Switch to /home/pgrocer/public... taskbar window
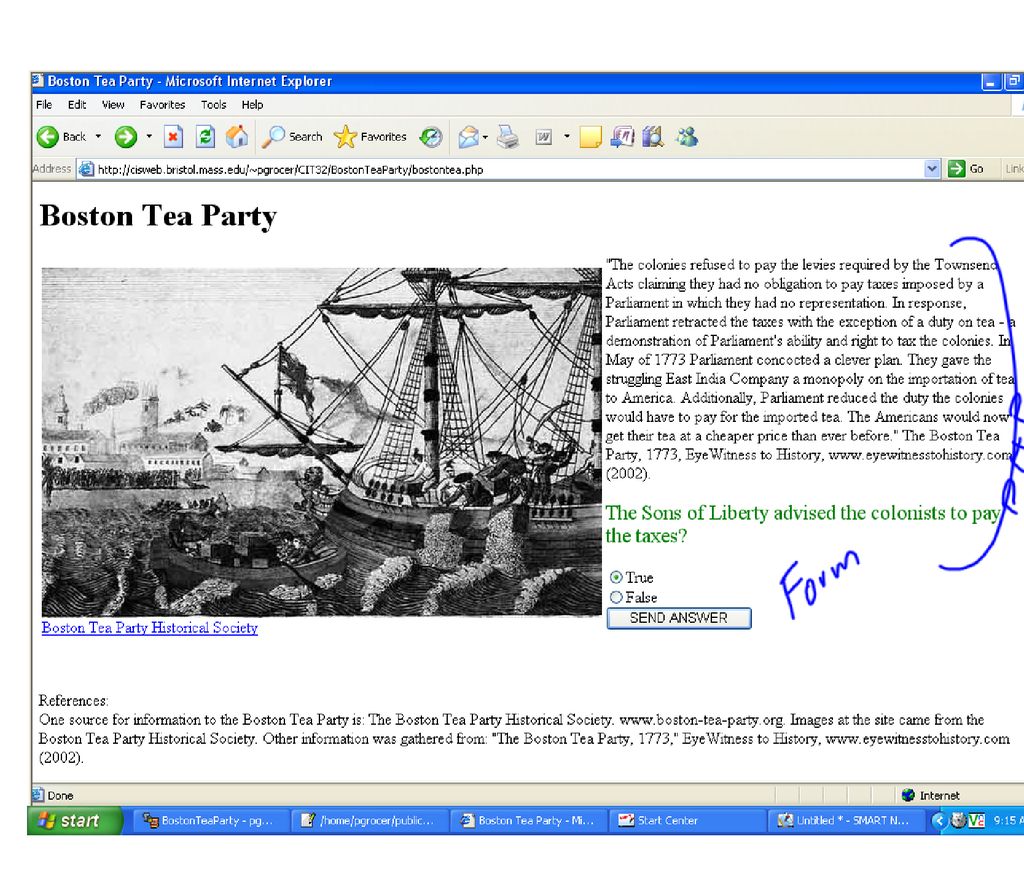1024x874 pixels. (370, 820)
